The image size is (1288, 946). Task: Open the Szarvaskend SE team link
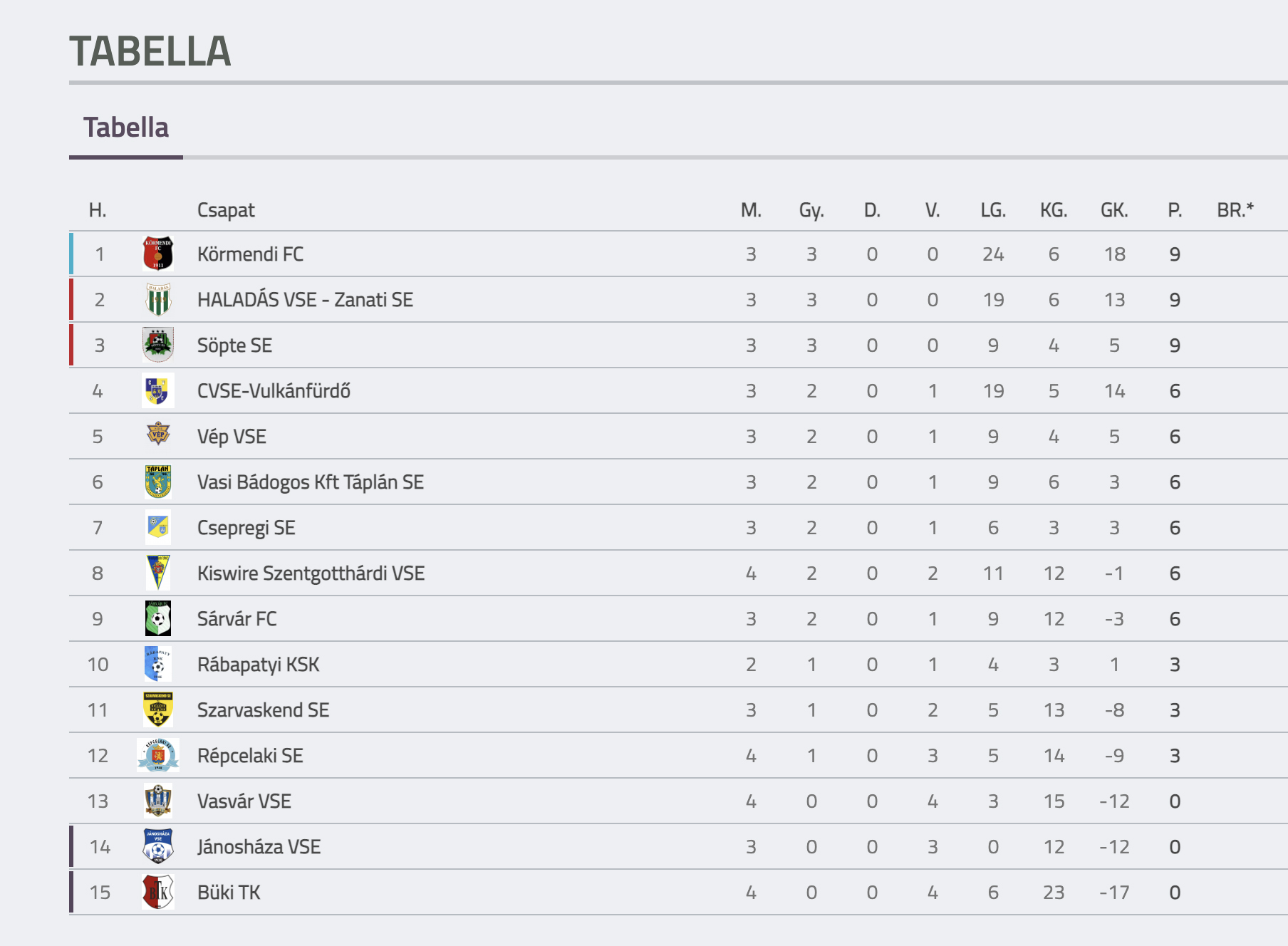pos(263,710)
